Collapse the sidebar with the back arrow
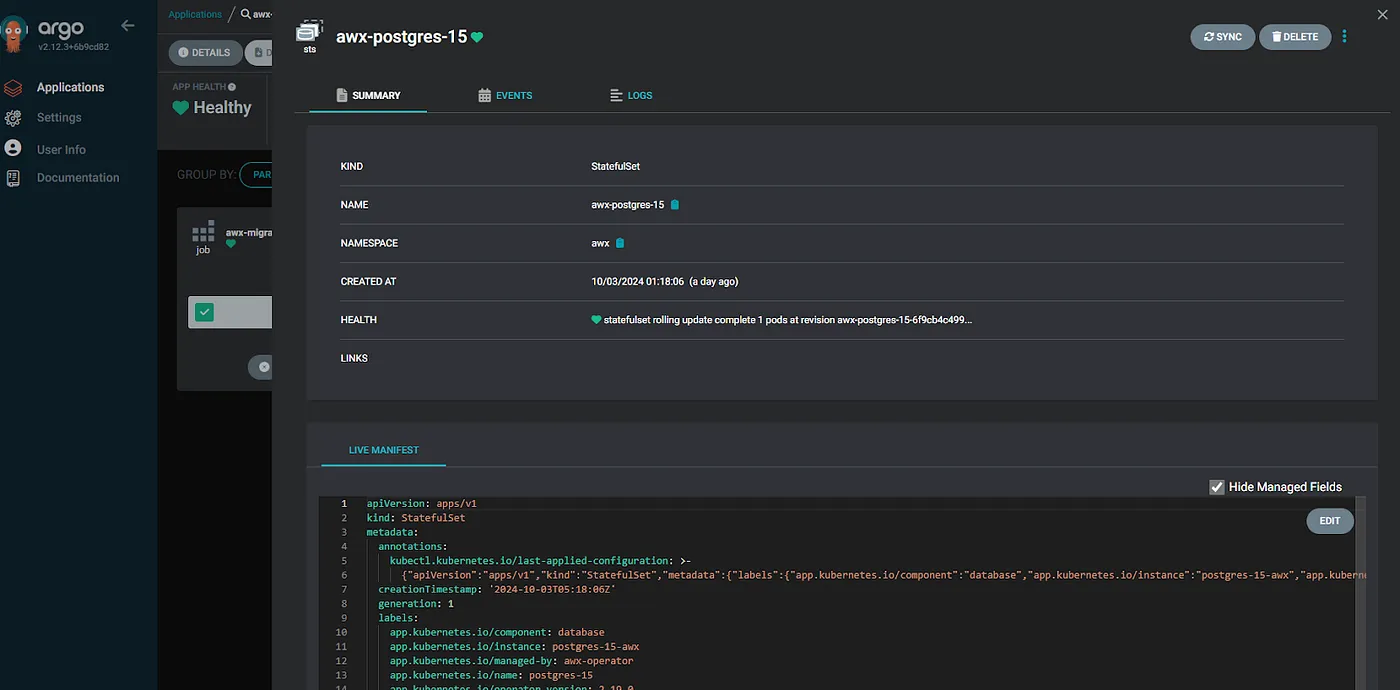This screenshot has height=690, width=1400. click(127, 26)
